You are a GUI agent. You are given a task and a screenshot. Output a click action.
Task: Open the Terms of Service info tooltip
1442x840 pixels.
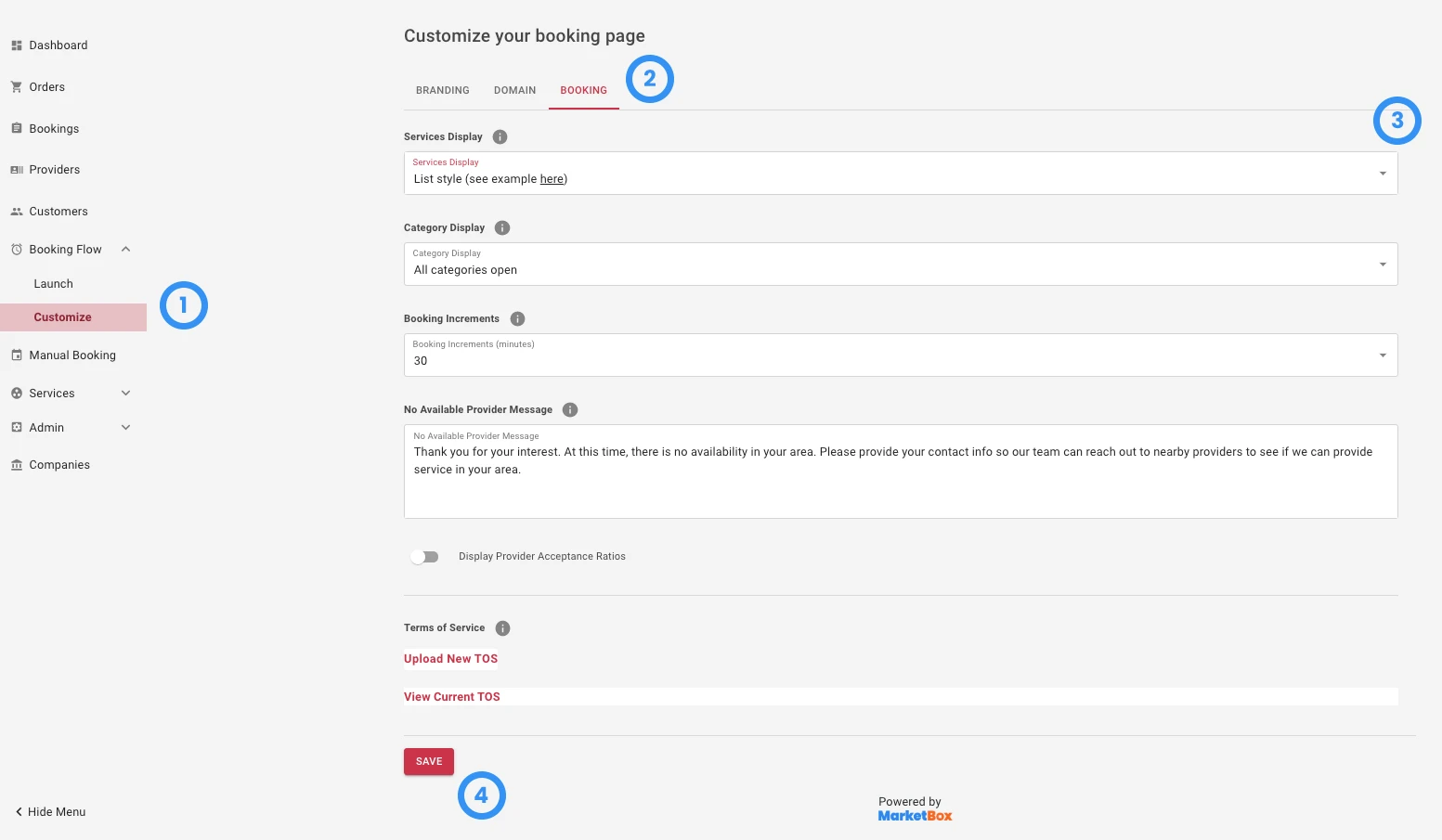[502, 627]
